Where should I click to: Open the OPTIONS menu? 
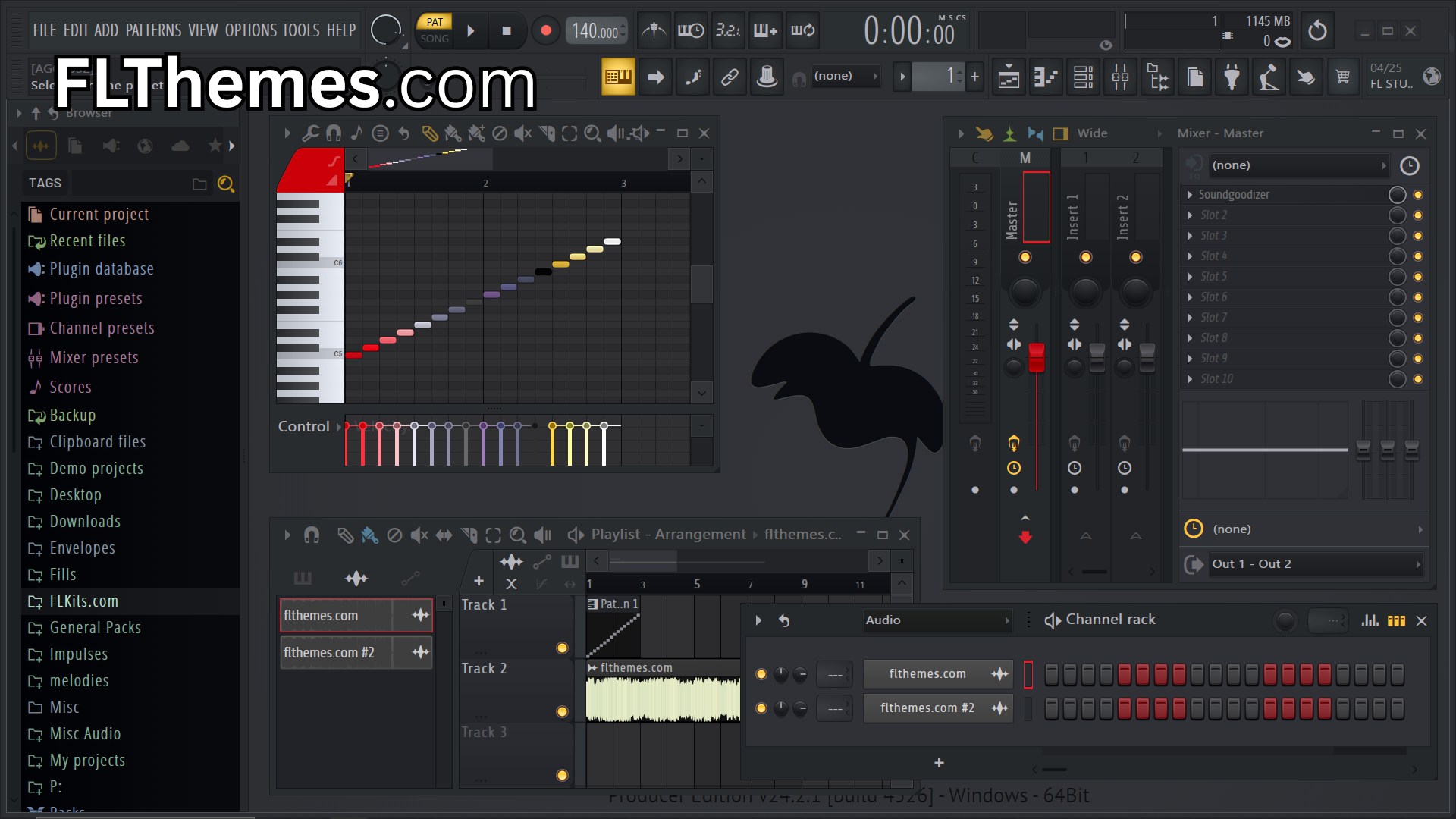pos(251,30)
